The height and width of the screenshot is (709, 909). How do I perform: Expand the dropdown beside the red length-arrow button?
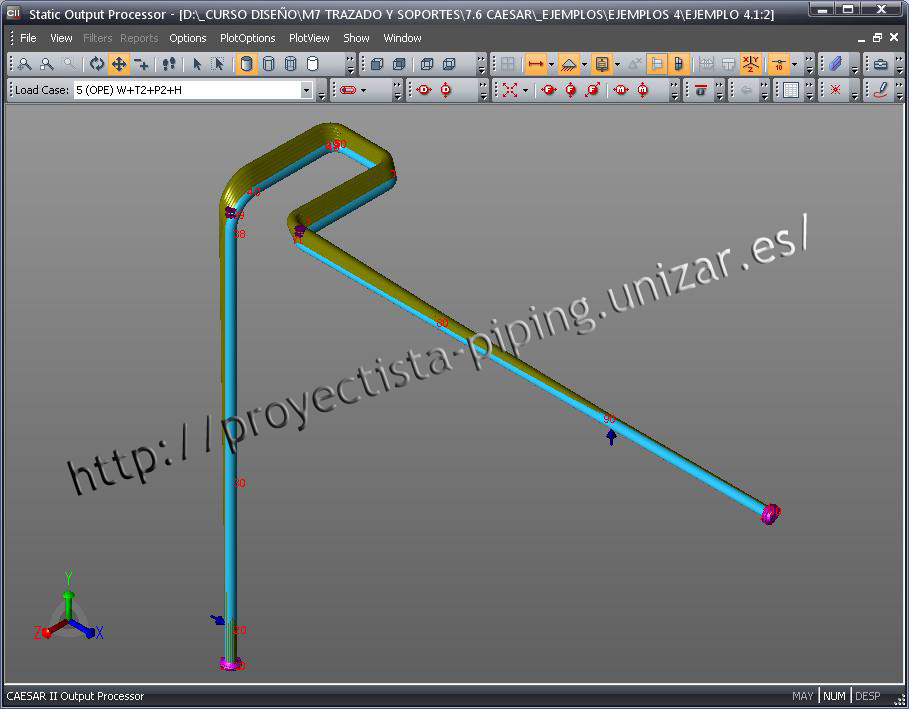click(551, 64)
